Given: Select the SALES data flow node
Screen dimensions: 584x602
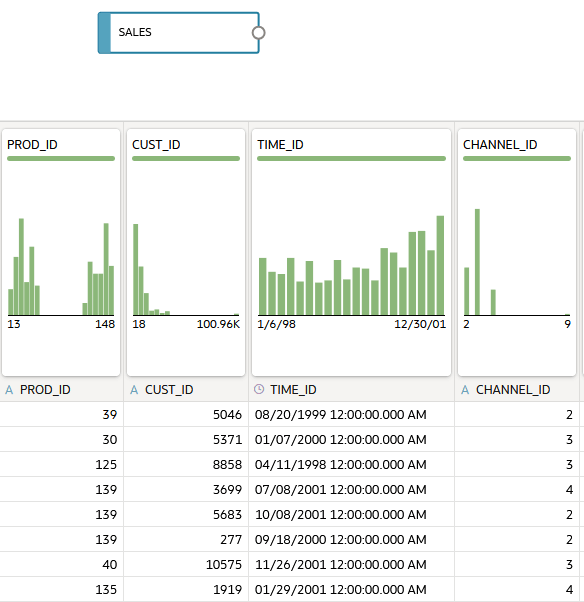Looking at the screenshot, I should 179,33.
